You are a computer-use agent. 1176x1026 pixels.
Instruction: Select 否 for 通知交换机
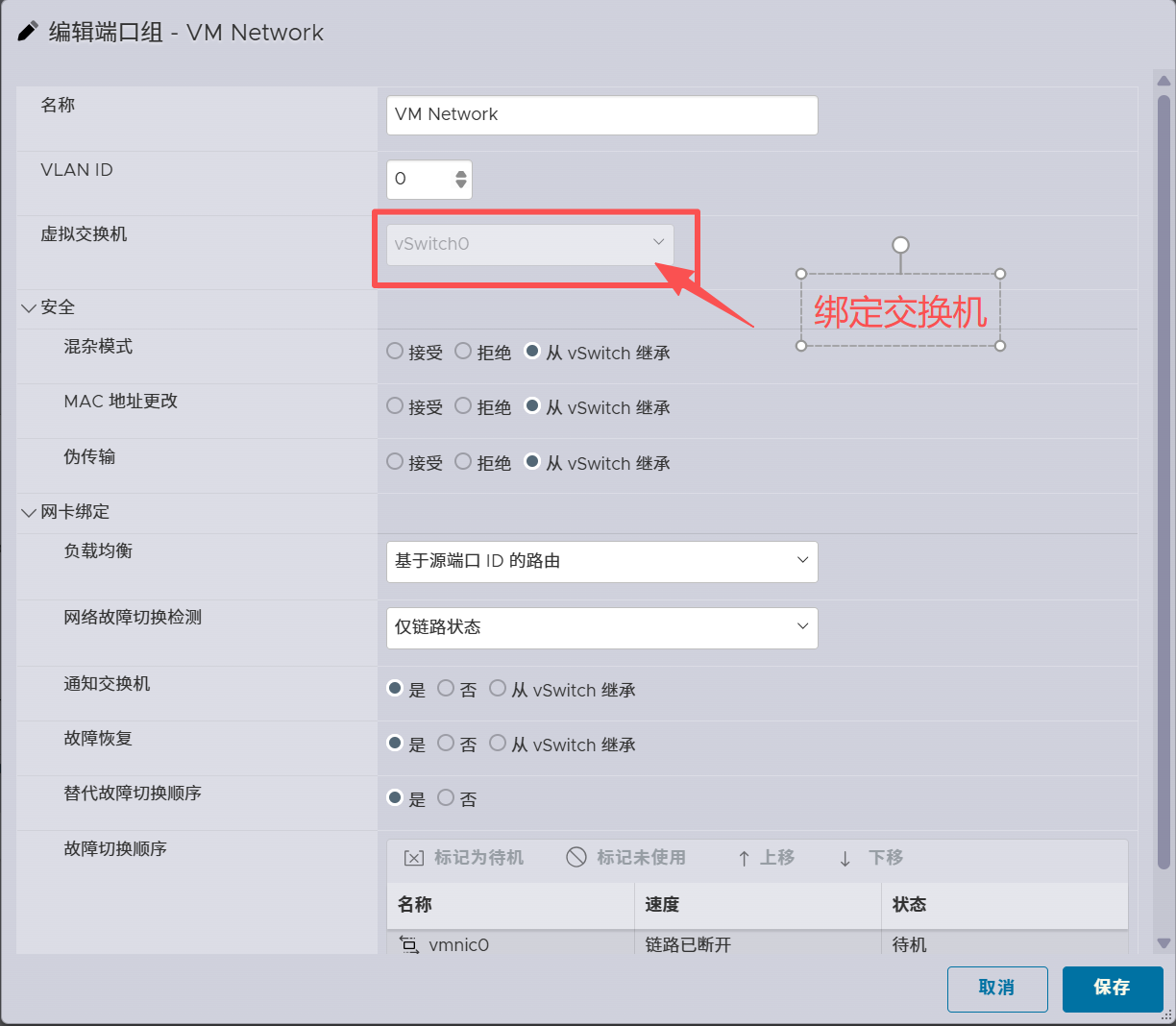446,689
